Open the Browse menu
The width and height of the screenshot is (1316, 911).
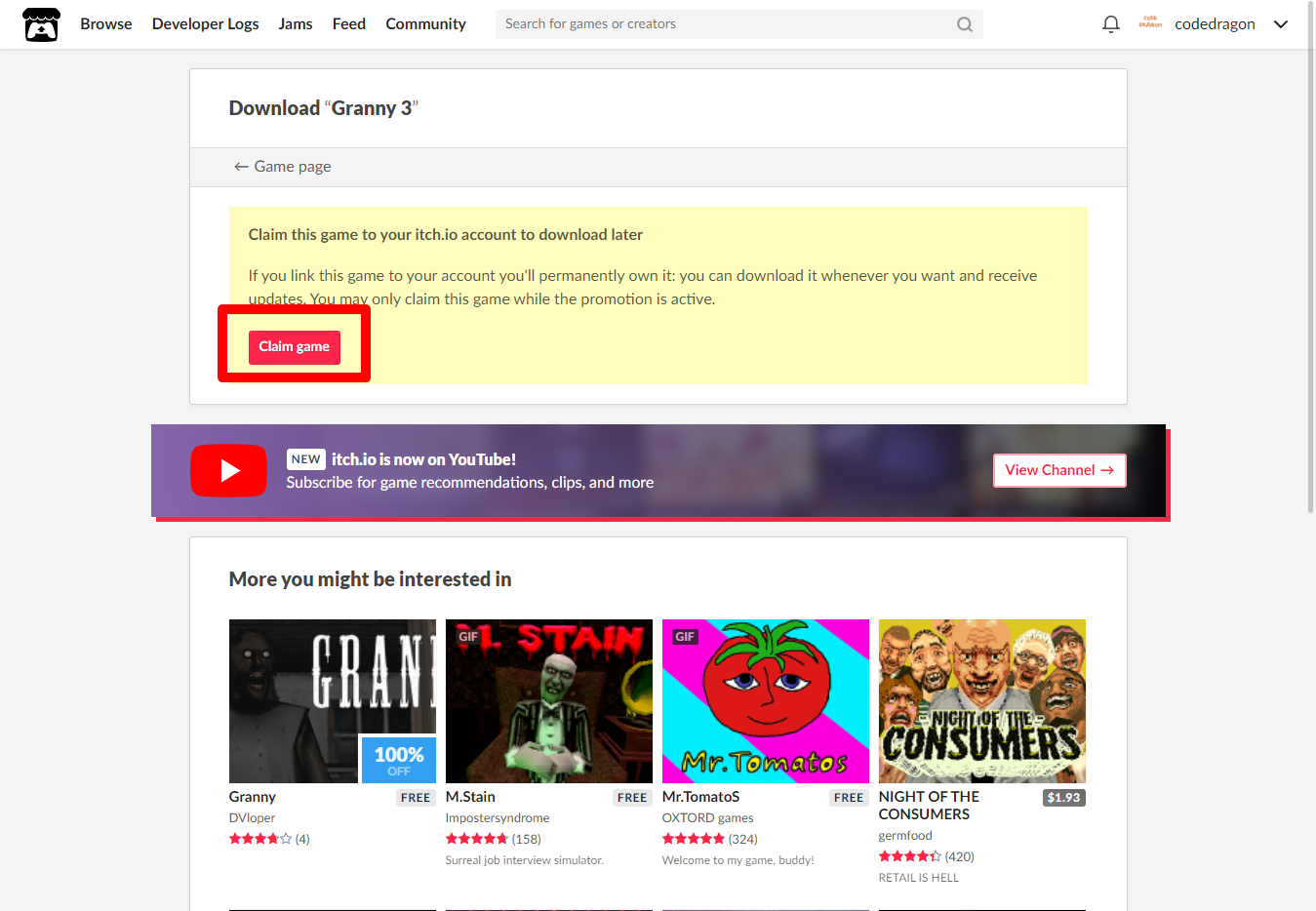point(106,24)
